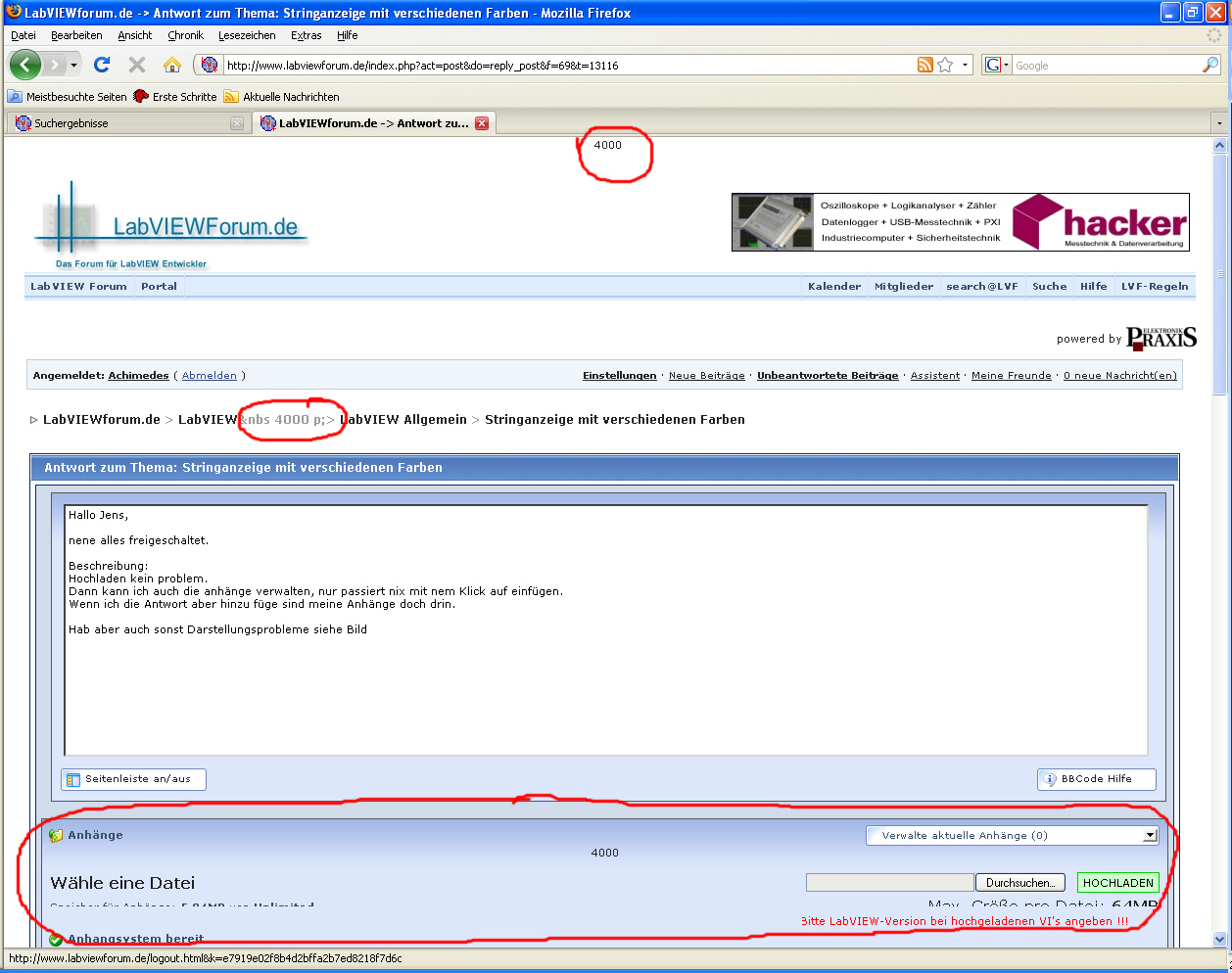
Task: Click inside the reply message text area
Action: pos(606,630)
